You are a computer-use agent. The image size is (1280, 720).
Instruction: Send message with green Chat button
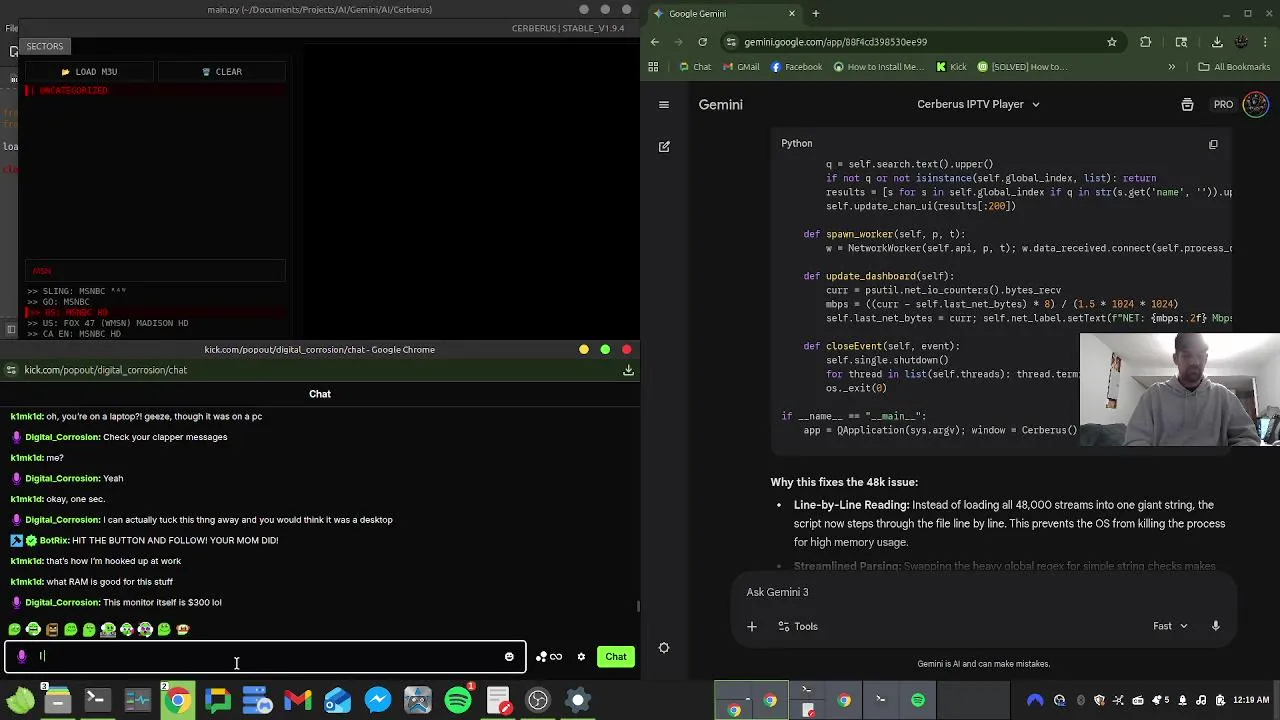(x=616, y=657)
